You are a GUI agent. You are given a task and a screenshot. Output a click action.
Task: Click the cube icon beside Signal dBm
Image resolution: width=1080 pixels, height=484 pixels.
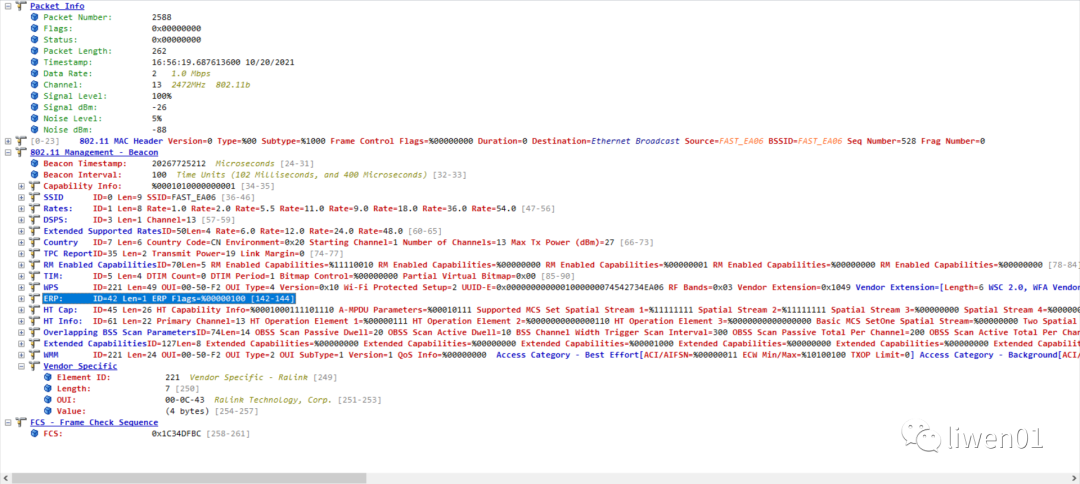pyautogui.click(x=34, y=107)
